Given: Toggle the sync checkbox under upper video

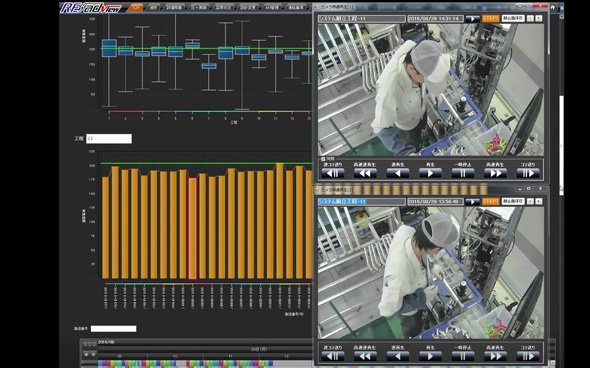Looking at the screenshot, I should coord(323,159).
